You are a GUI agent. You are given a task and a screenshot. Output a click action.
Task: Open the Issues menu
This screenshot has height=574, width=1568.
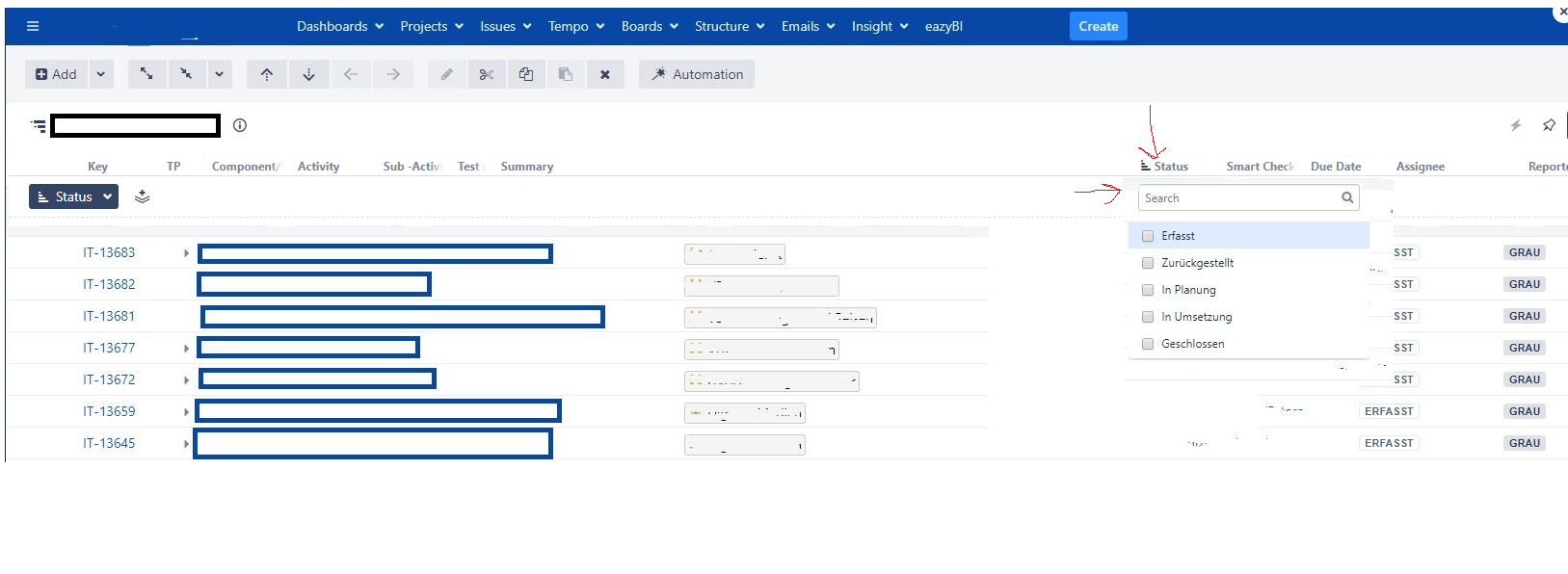[x=506, y=26]
